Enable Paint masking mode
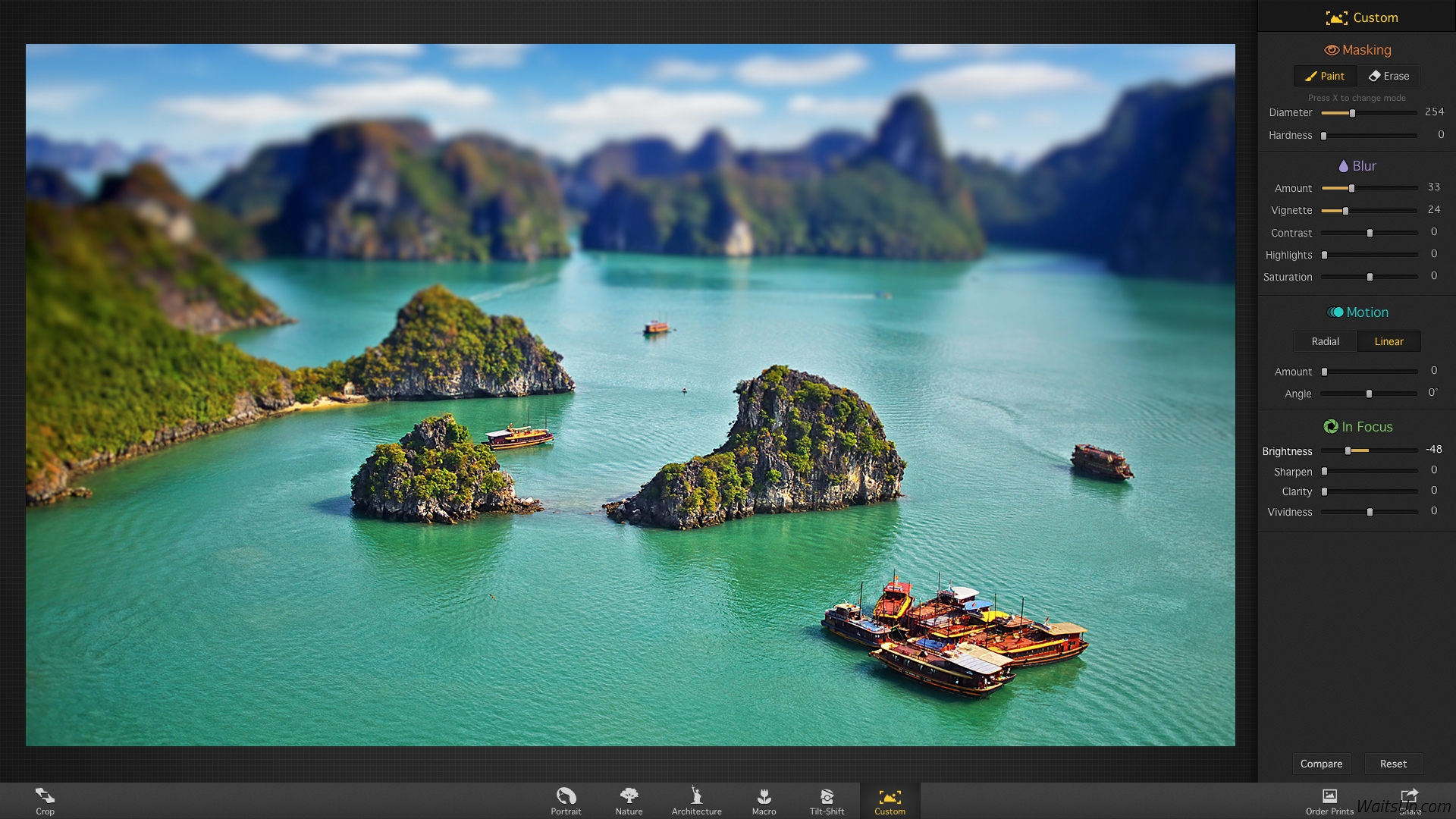 [1326, 76]
